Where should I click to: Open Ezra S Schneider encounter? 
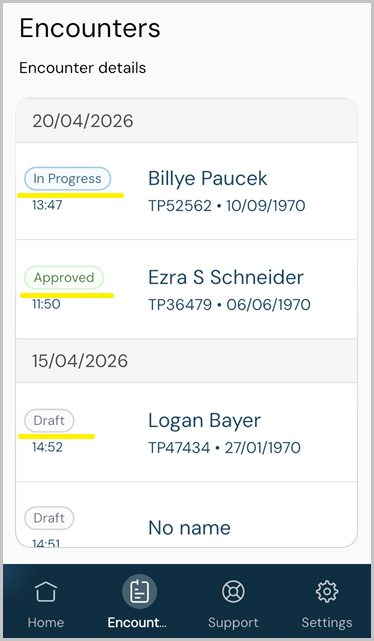186,289
